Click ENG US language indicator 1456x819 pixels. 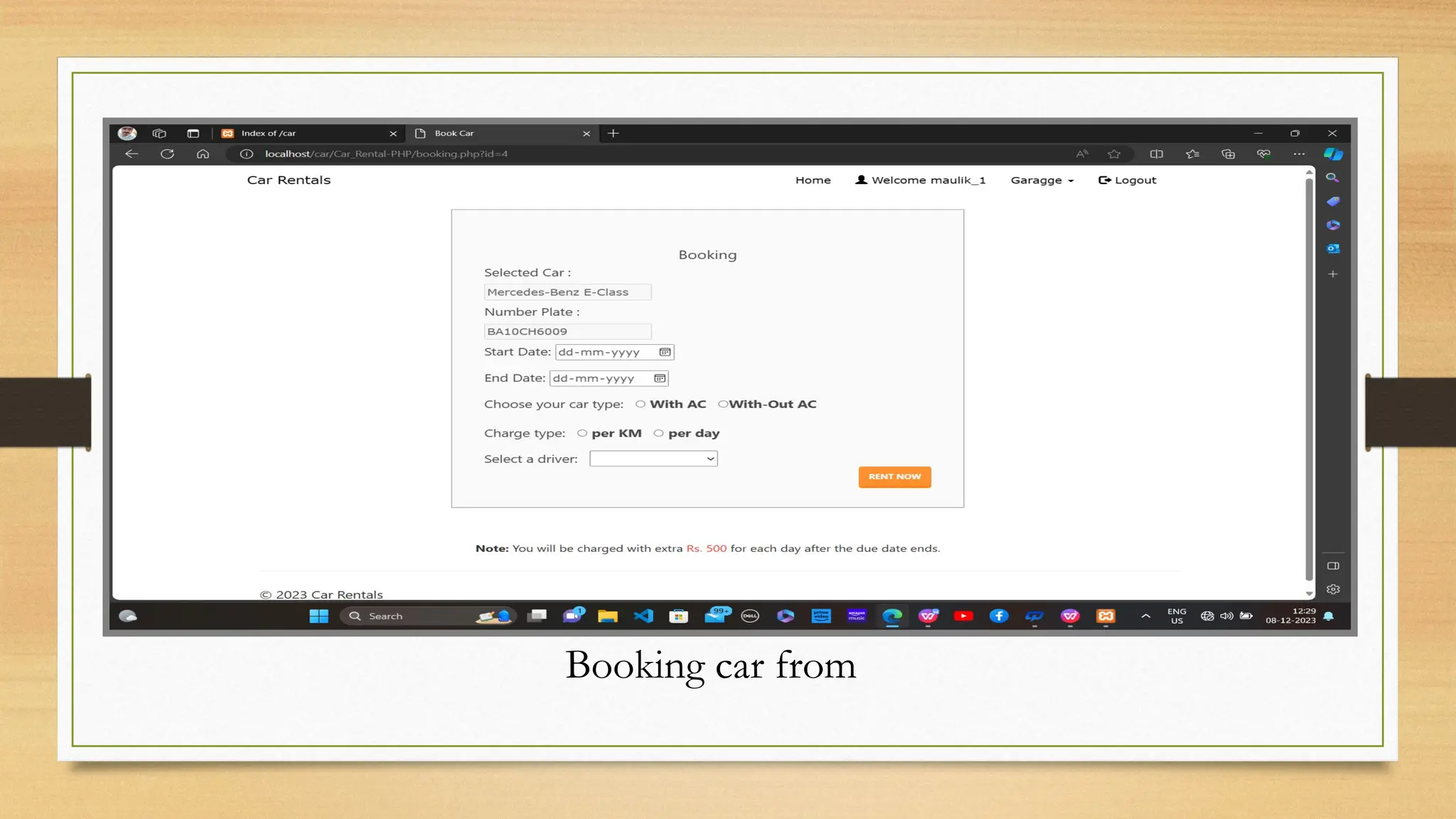pos(1177,616)
